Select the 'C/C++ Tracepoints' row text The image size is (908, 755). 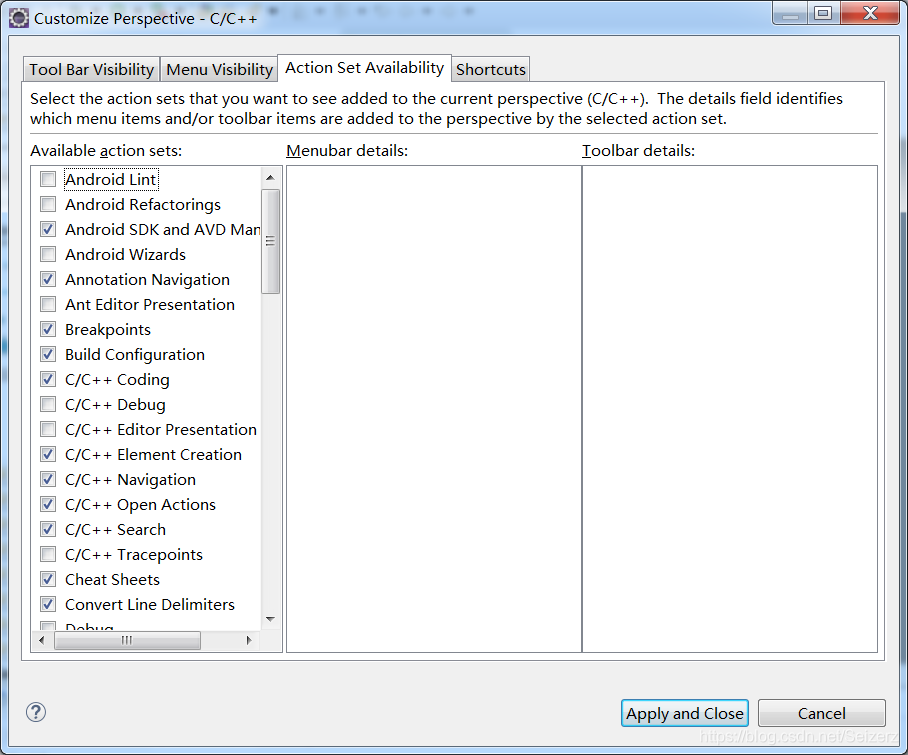point(134,554)
